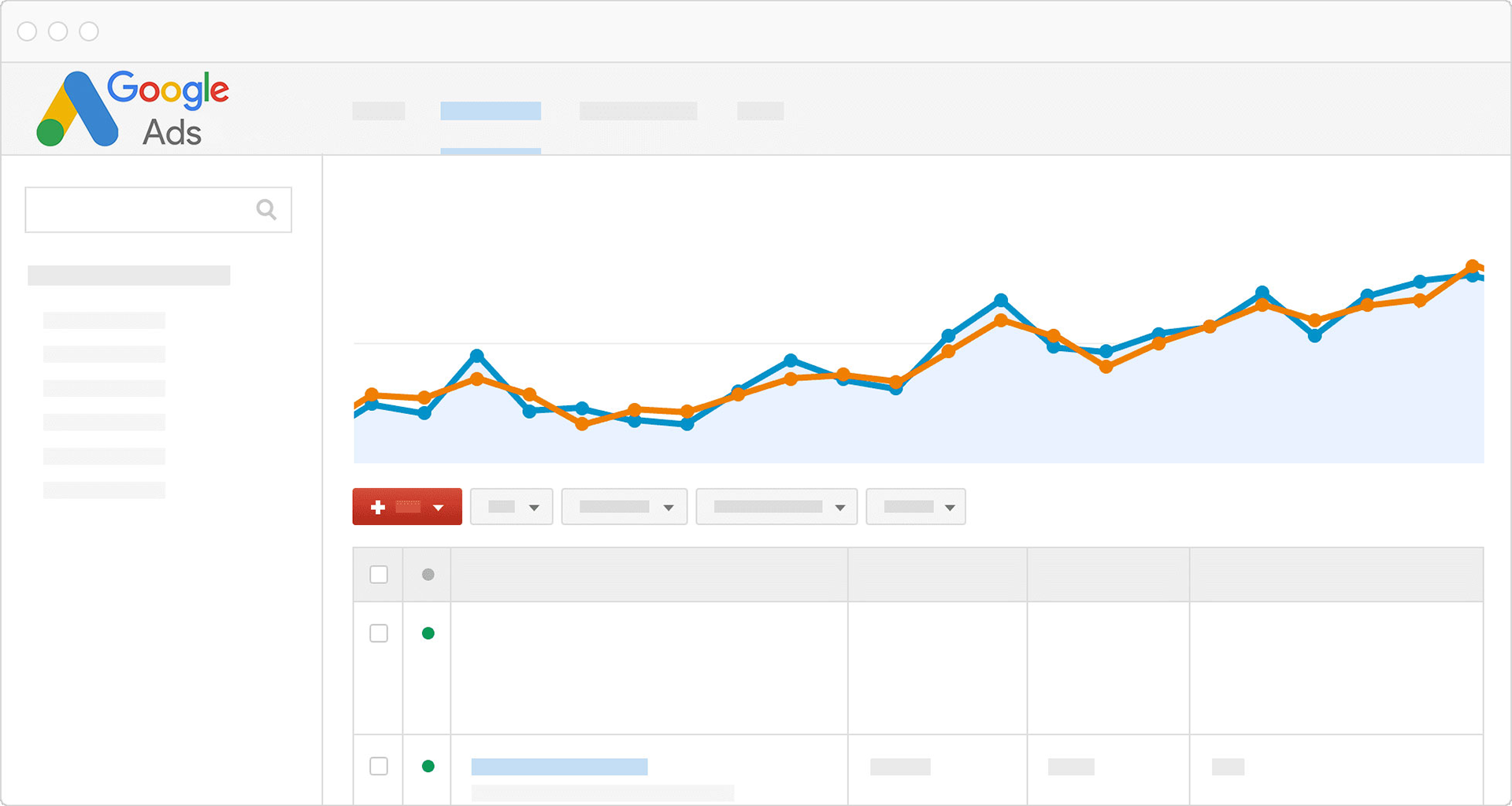Tick the select-all checkbox in table header

[x=379, y=575]
